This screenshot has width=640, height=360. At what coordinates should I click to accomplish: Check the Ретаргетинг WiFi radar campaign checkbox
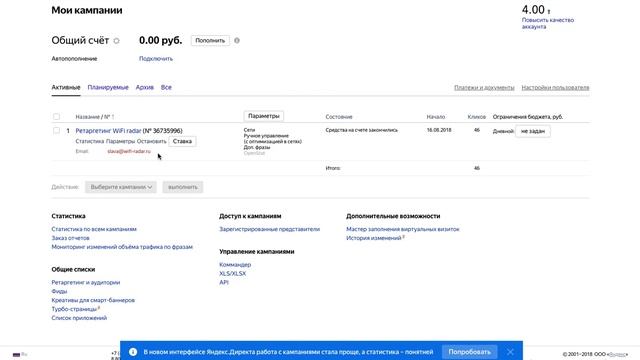(x=56, y=131)
